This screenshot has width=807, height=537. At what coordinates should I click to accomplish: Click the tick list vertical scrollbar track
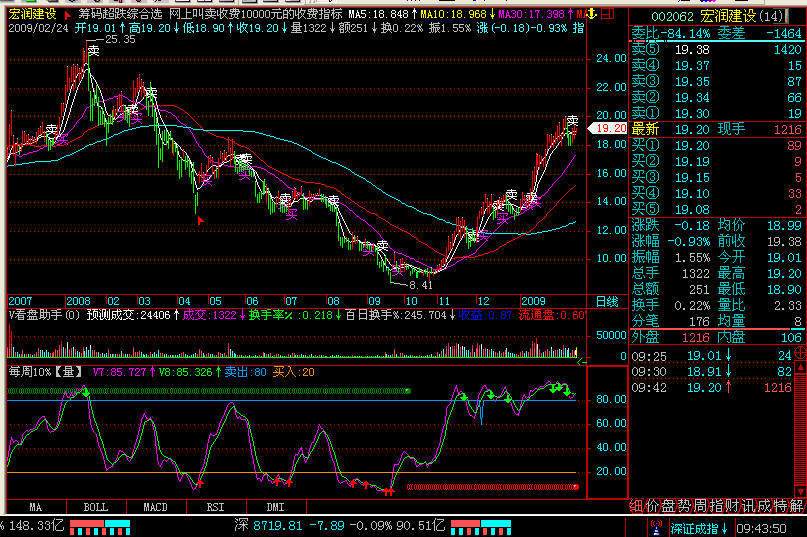point(800,429)
